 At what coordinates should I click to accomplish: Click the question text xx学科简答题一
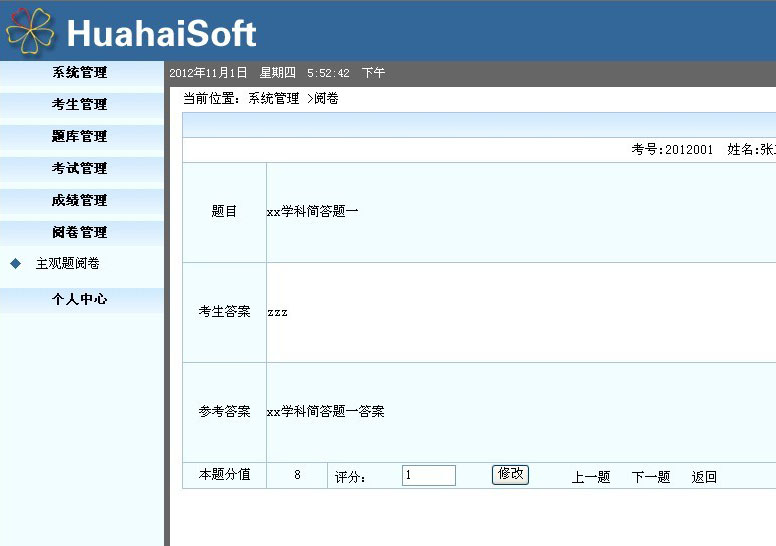[x=312, y=212]
